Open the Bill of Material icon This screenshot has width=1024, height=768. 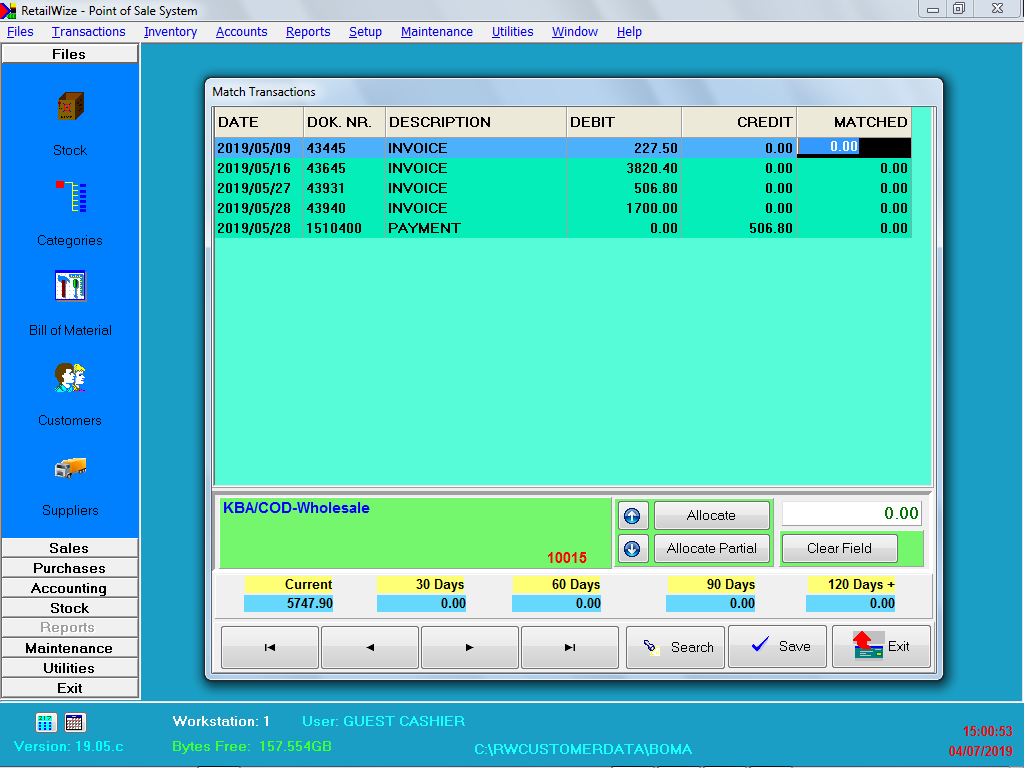click(x=70, y=287)
